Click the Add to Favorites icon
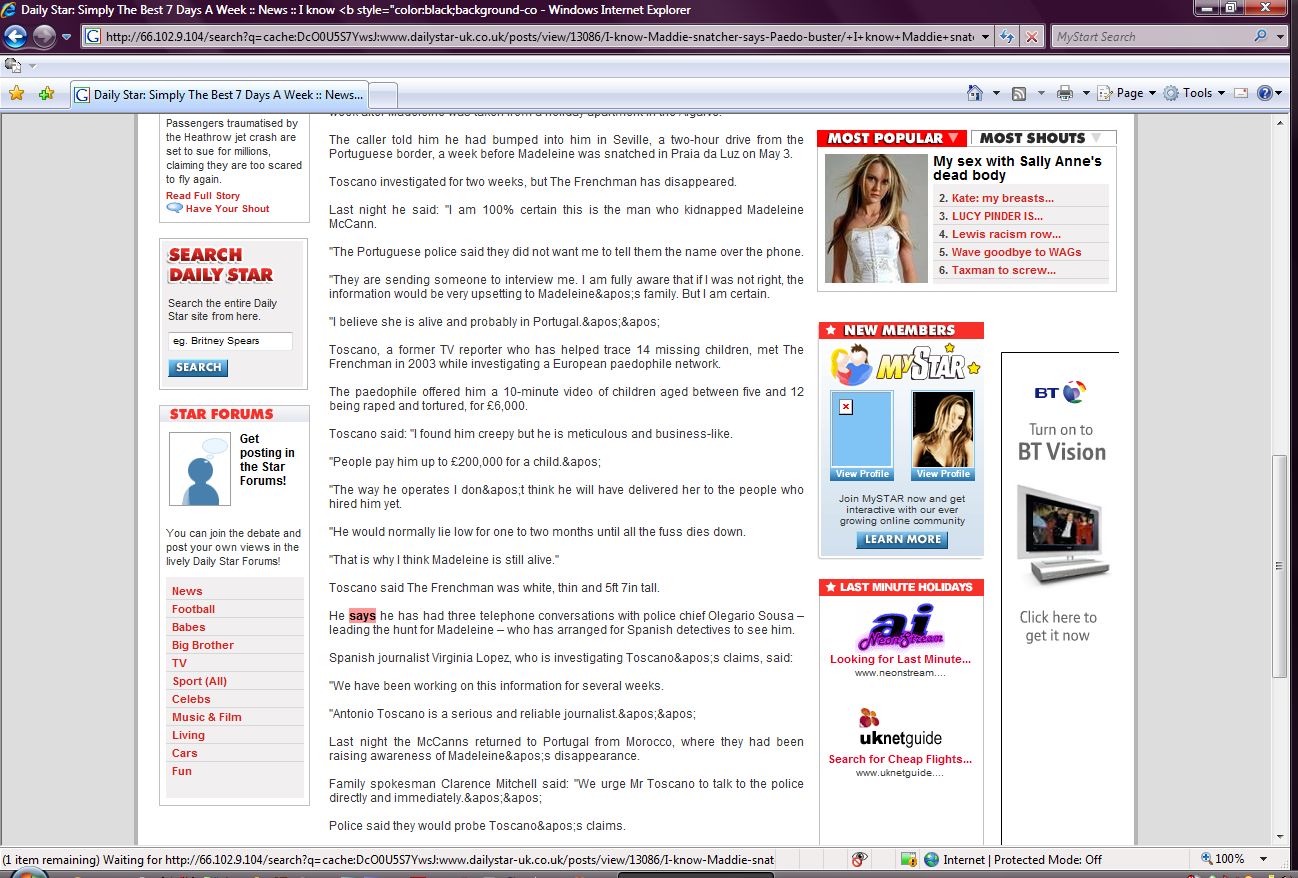 click(x=46, y=94)
